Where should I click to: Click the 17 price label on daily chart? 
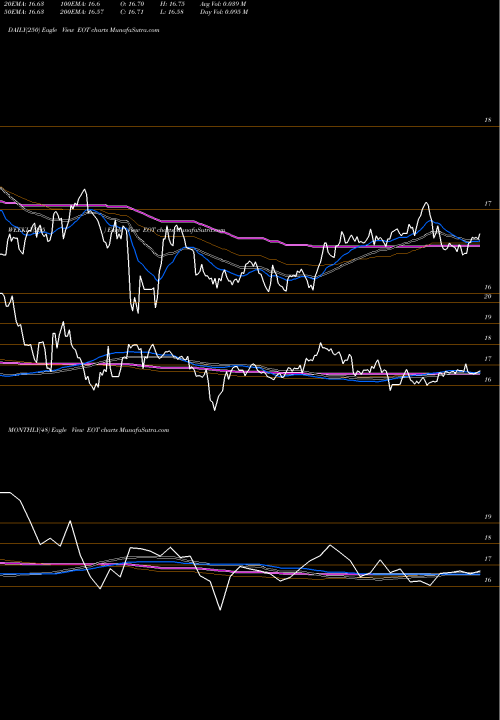488,203
